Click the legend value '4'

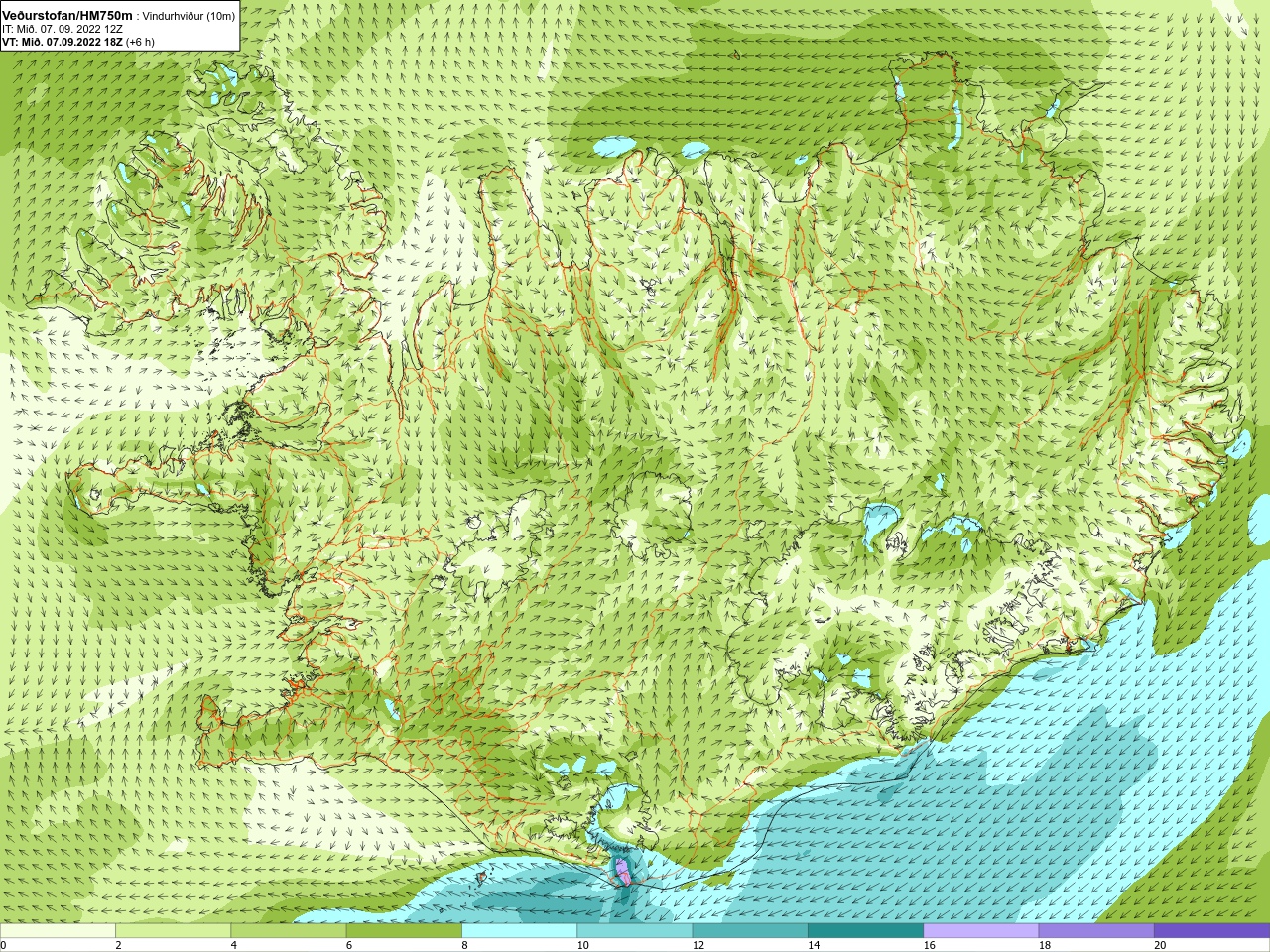click(233, 945)
